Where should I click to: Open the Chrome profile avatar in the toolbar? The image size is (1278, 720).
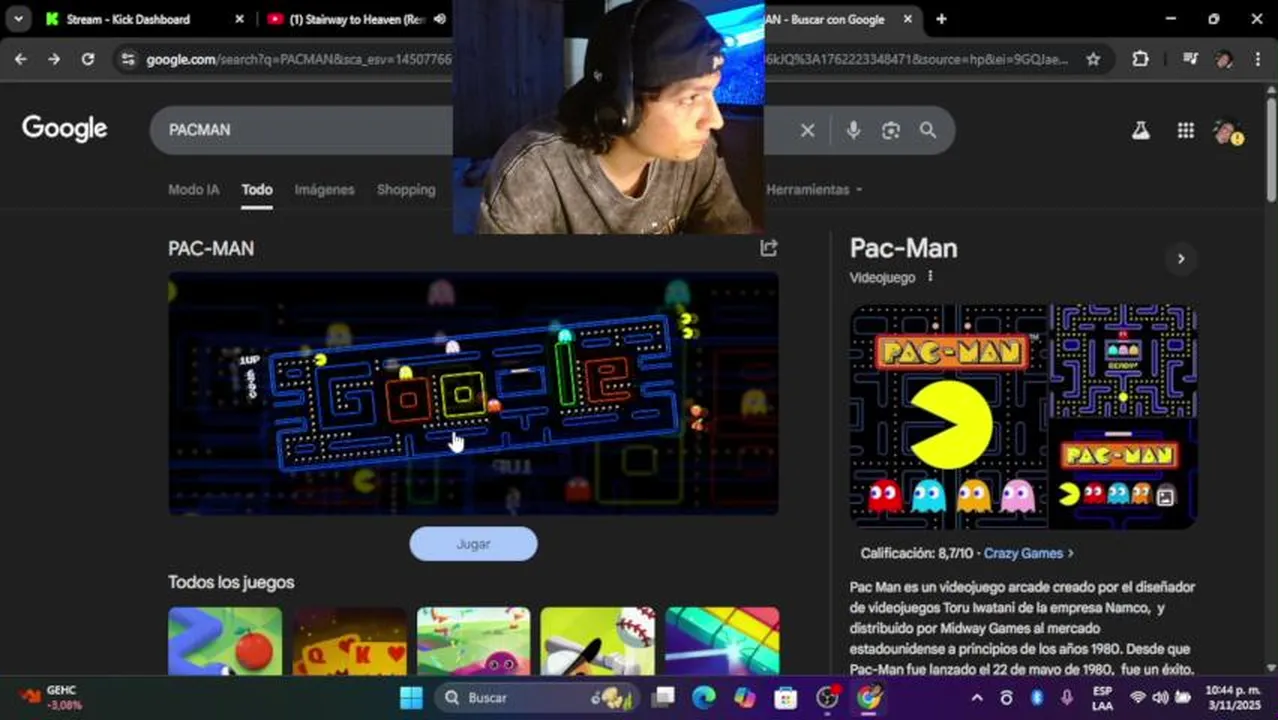point(1224,59)
